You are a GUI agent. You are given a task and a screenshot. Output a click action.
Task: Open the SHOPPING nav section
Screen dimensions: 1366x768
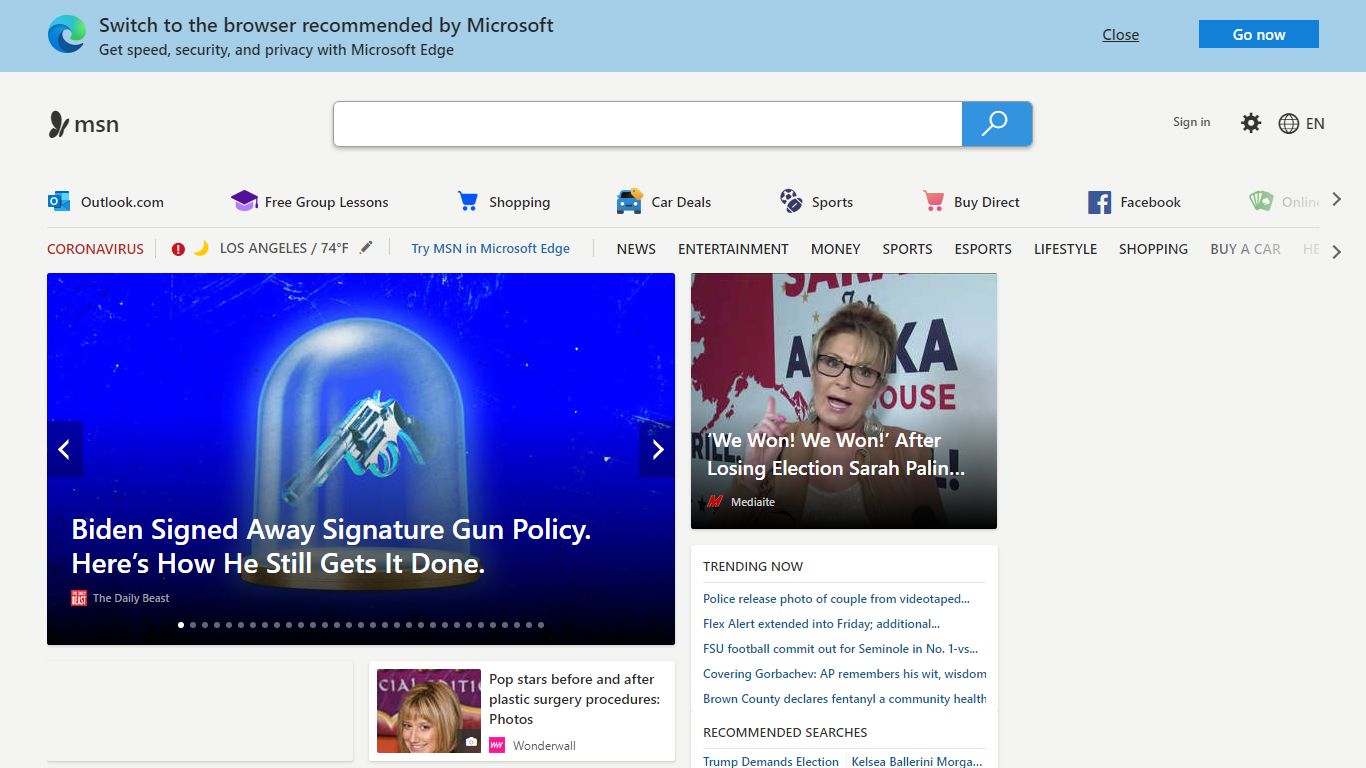tap(1153, 249)
